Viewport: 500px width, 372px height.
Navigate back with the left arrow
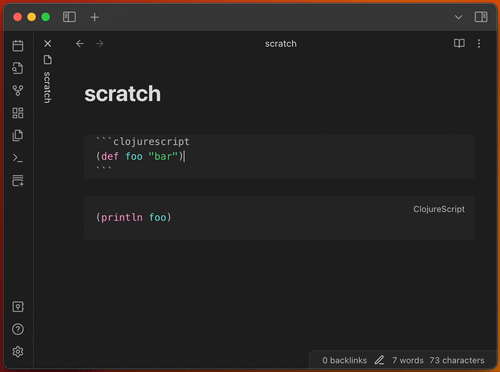(x=80, y=44)
